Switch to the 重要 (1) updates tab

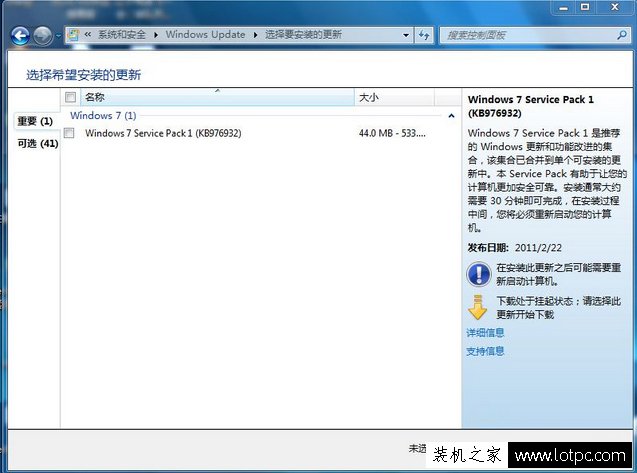tap(35, 121)
